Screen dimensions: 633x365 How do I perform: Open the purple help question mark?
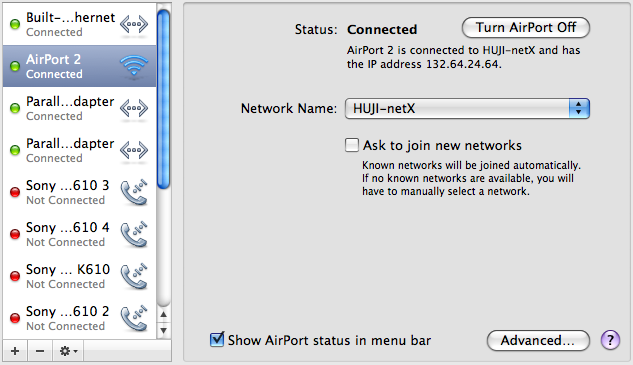(x=610, y=340)
